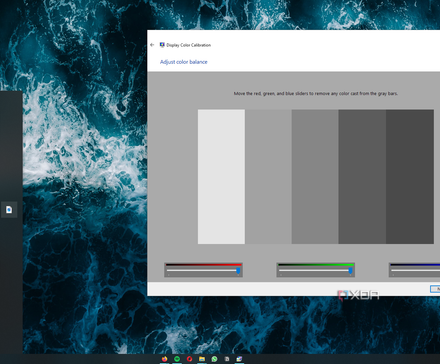
Task: Click the document icon in the left panel
Action: (9, 210)
